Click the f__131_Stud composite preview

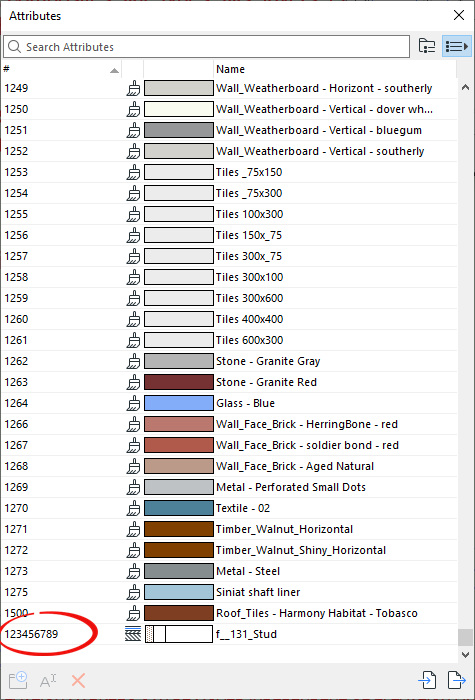click(179, 634)
